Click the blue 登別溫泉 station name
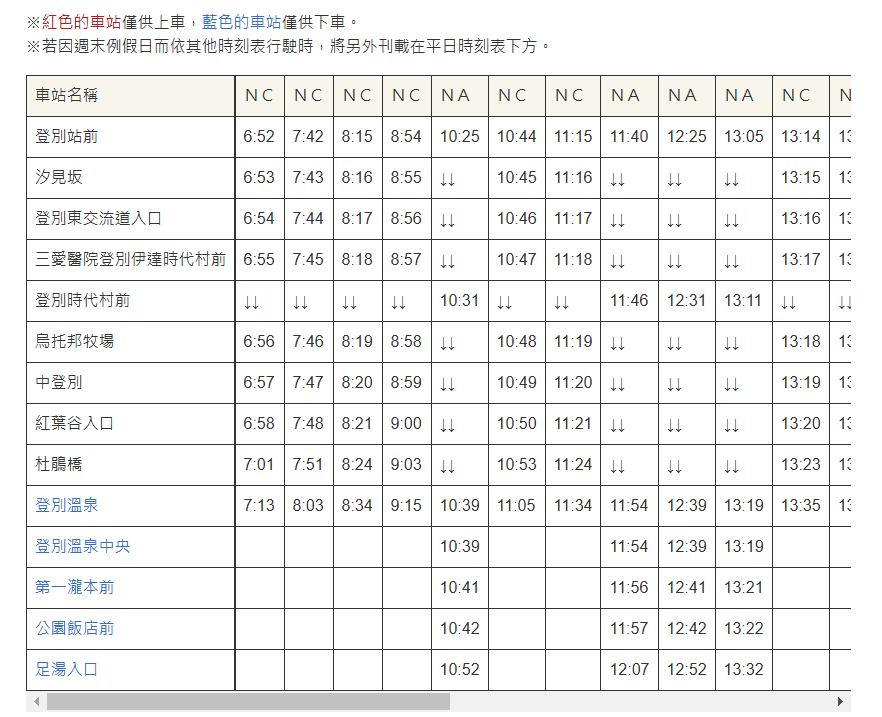This screenshot has height=717, width=882. point(67,506)
